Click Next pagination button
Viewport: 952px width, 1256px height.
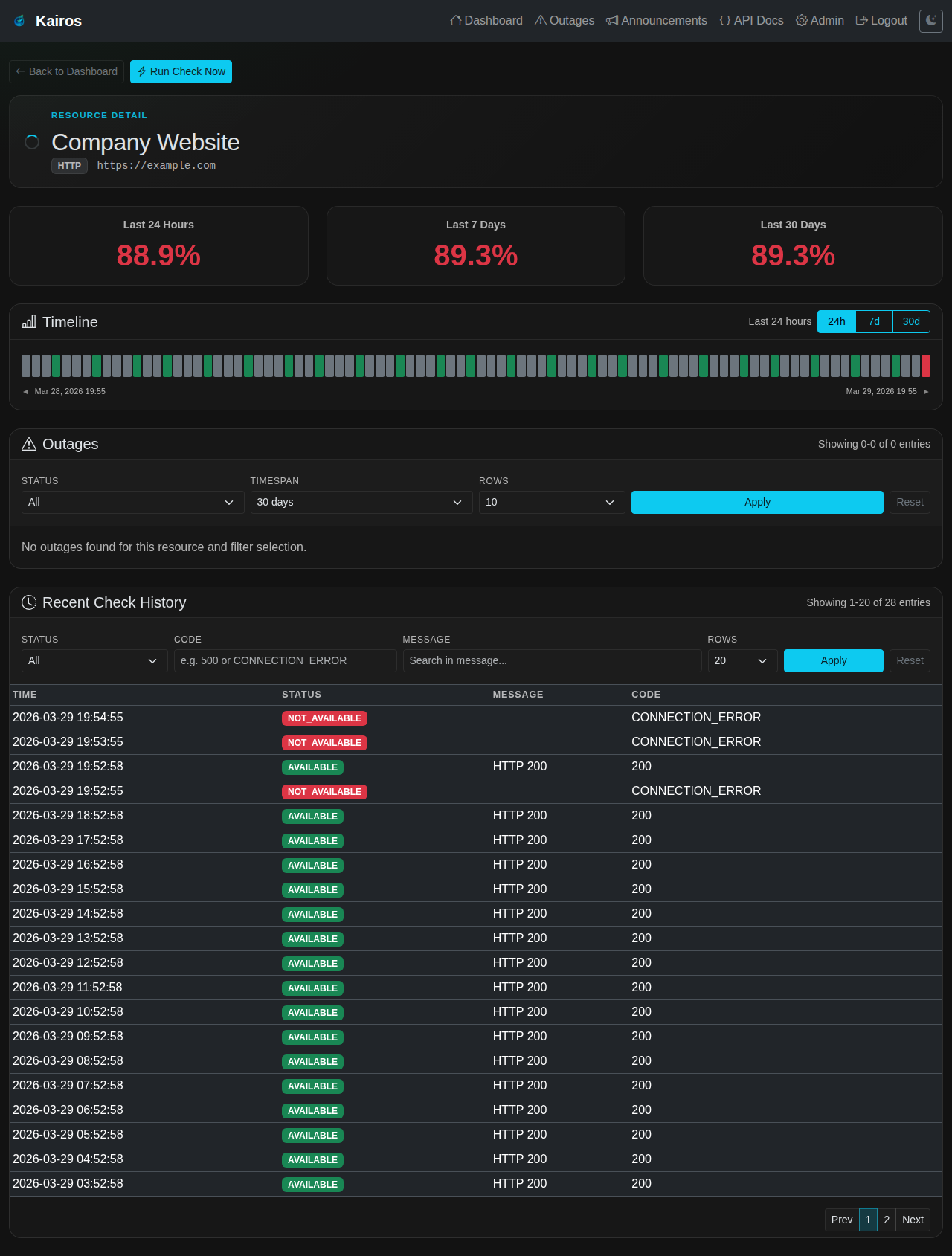(x=913, y=1220)
